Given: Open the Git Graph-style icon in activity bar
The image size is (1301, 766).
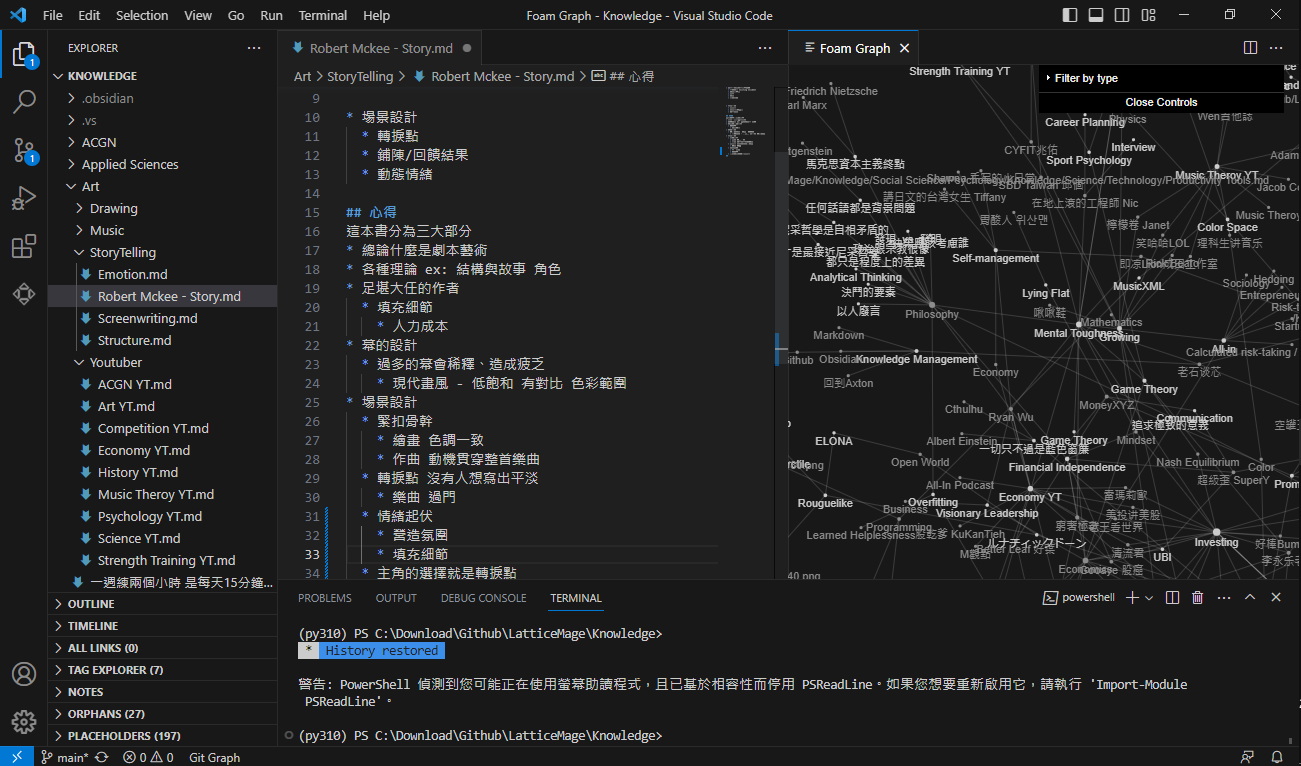Looking at the screenshot, I should pos(24,294).
